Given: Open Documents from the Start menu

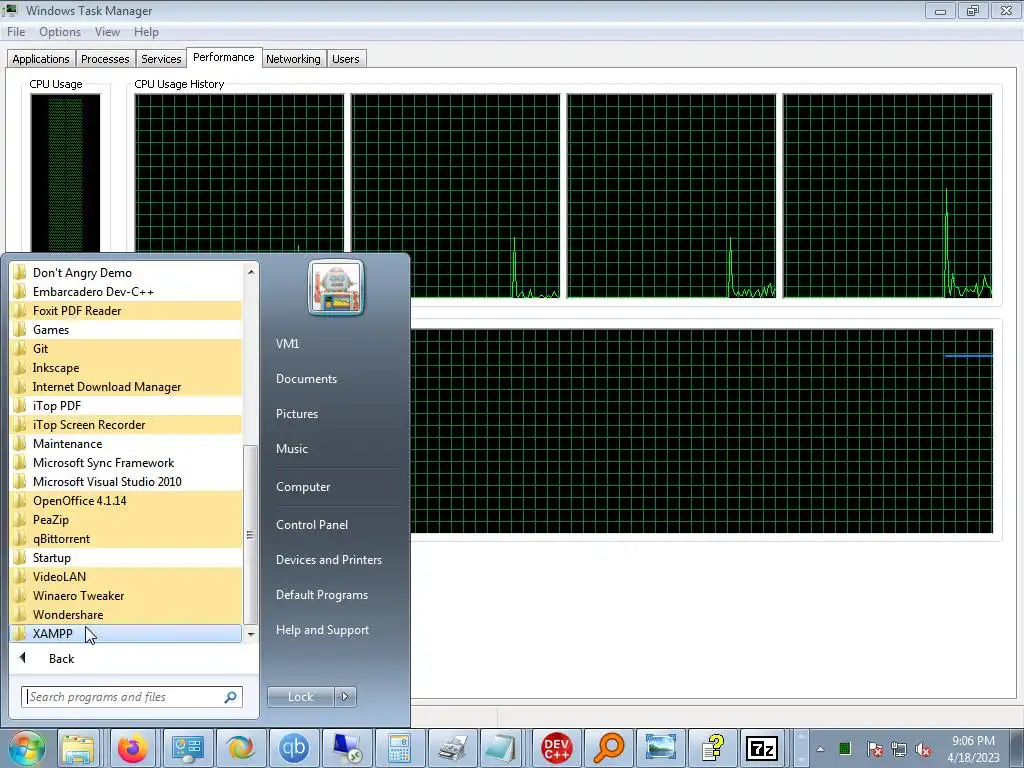Looking at the screenshot, I should click(306, 379).
